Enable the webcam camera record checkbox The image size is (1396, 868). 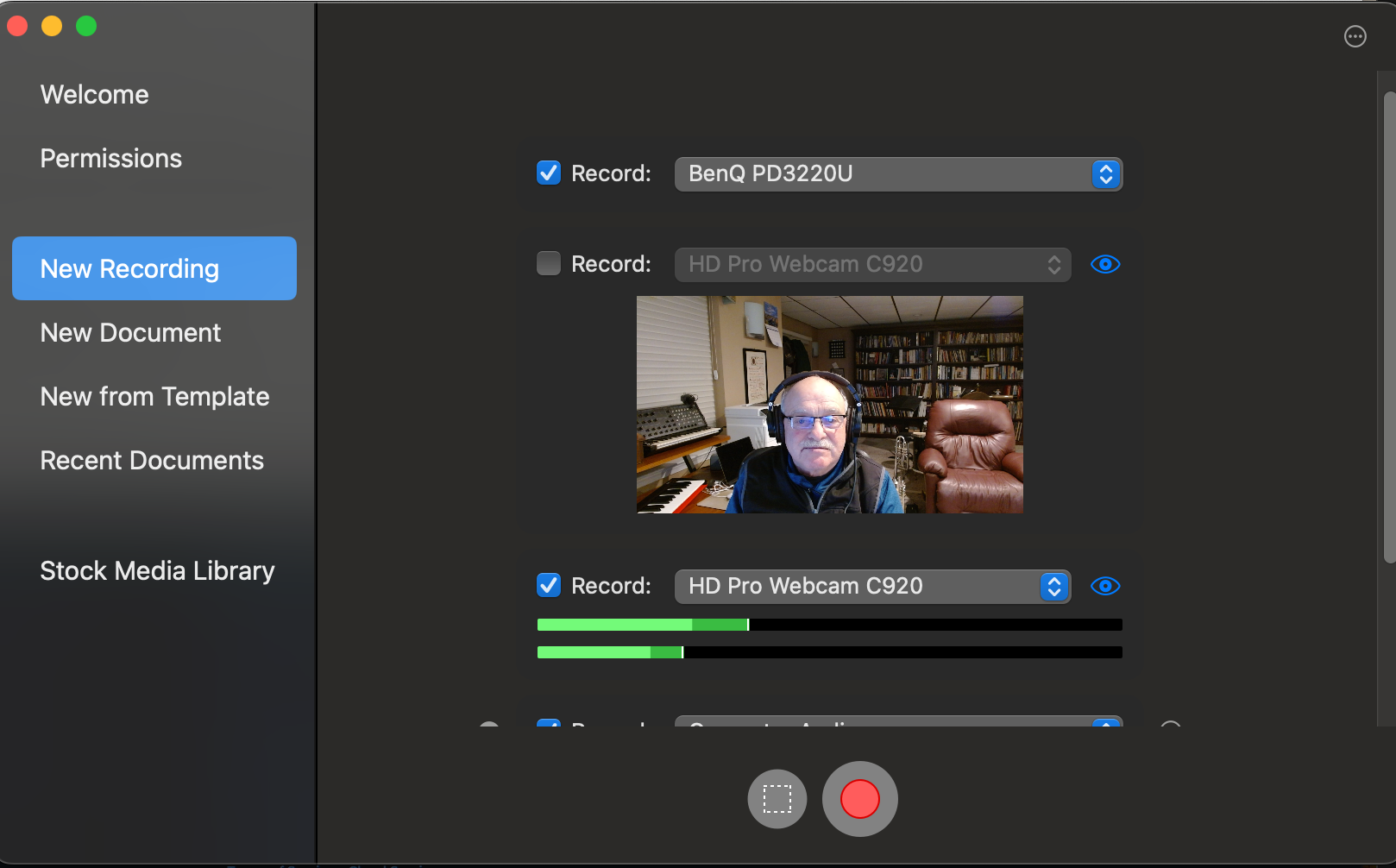pos(549,263)
